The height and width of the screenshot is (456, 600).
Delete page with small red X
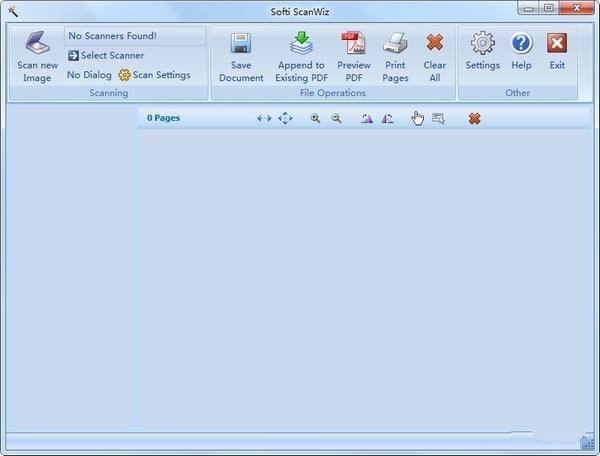[474, 119]
